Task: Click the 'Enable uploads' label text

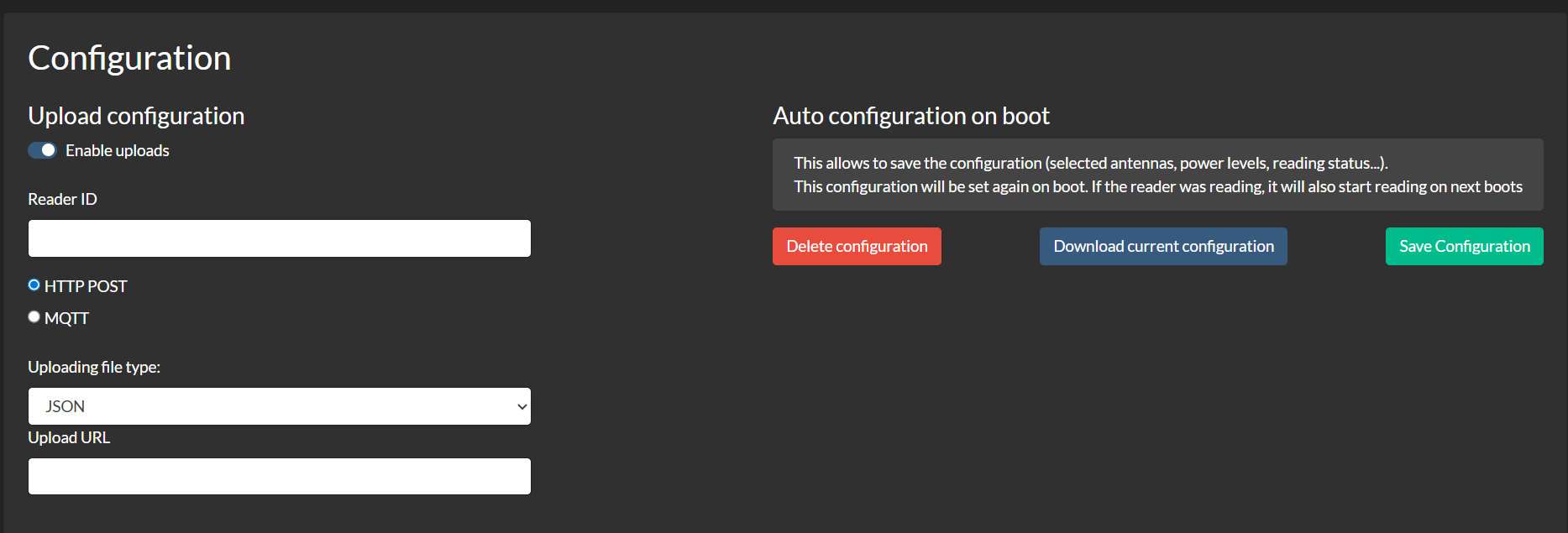Action: point(118,150)
